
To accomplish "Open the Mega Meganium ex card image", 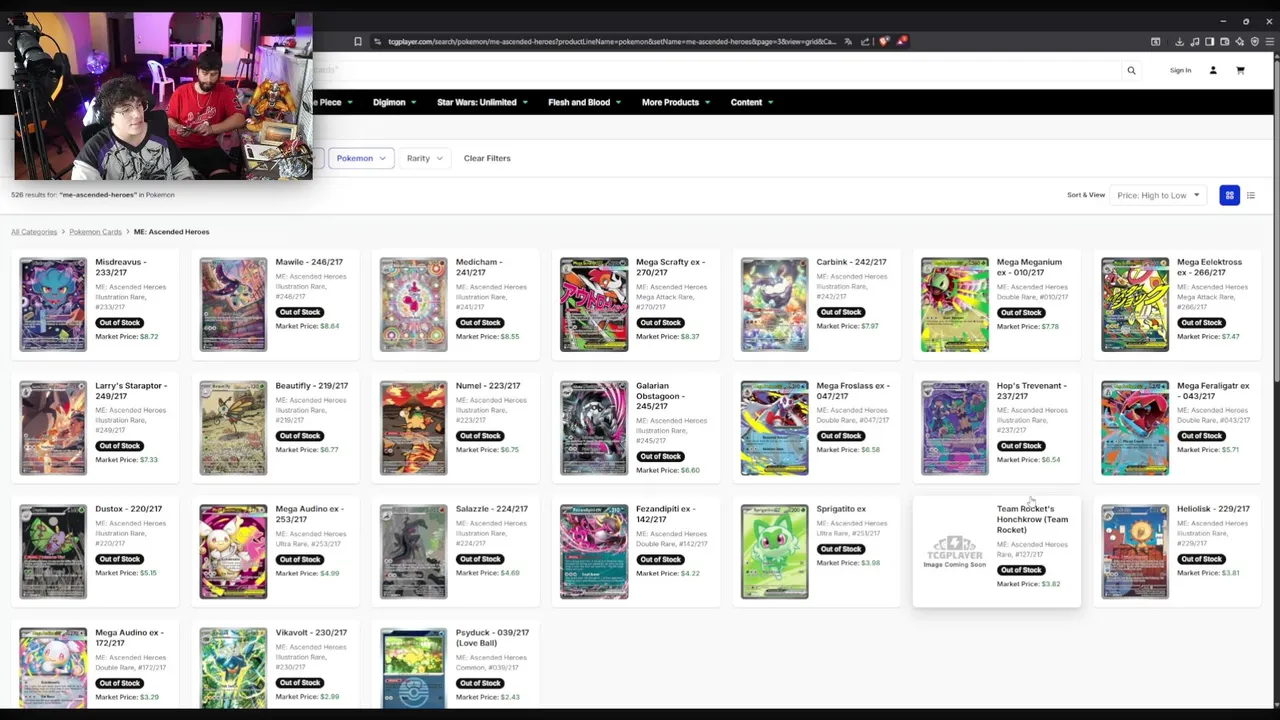I will [954, 304].
